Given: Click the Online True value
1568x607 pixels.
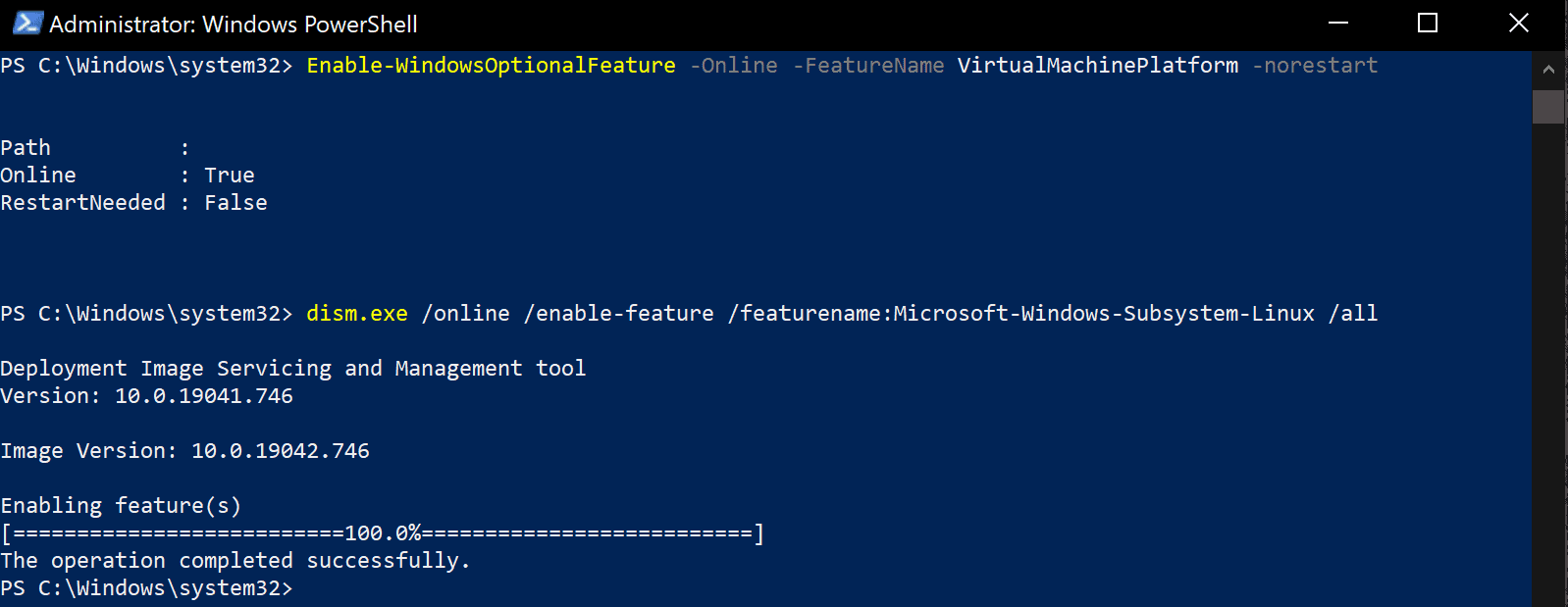Looking at the screenshot, I should coord(230,176).
